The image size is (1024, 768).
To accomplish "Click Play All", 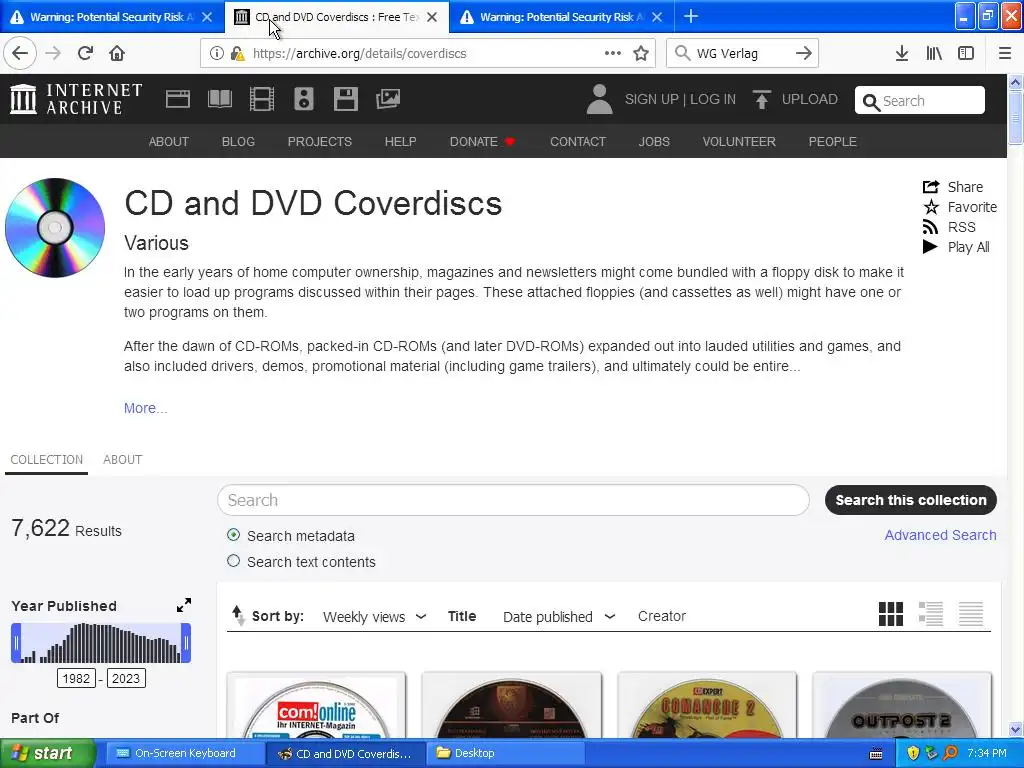I will click(955, 247).
